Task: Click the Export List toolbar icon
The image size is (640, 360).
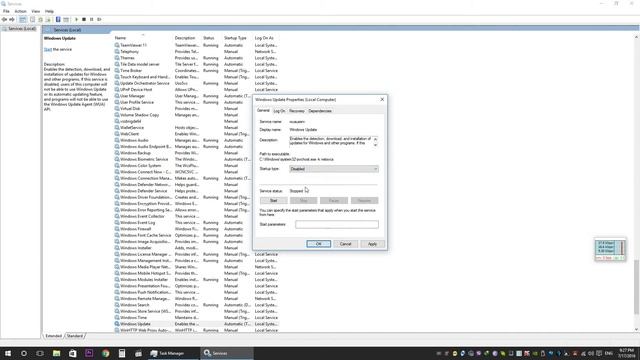Action: pos(48,19)
